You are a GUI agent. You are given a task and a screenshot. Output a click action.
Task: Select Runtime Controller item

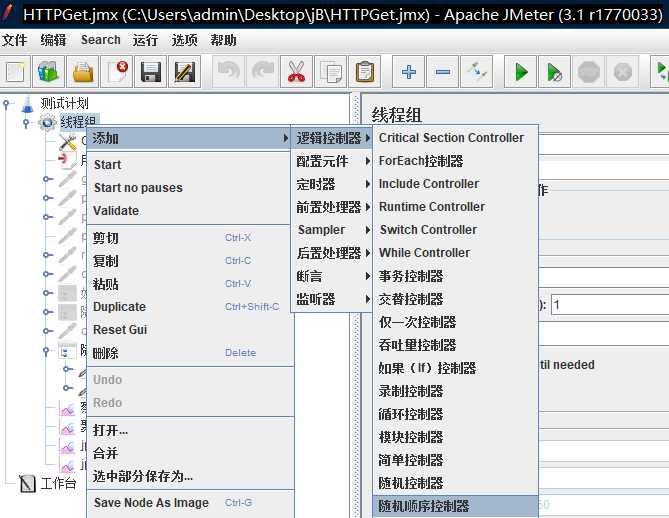455,207
